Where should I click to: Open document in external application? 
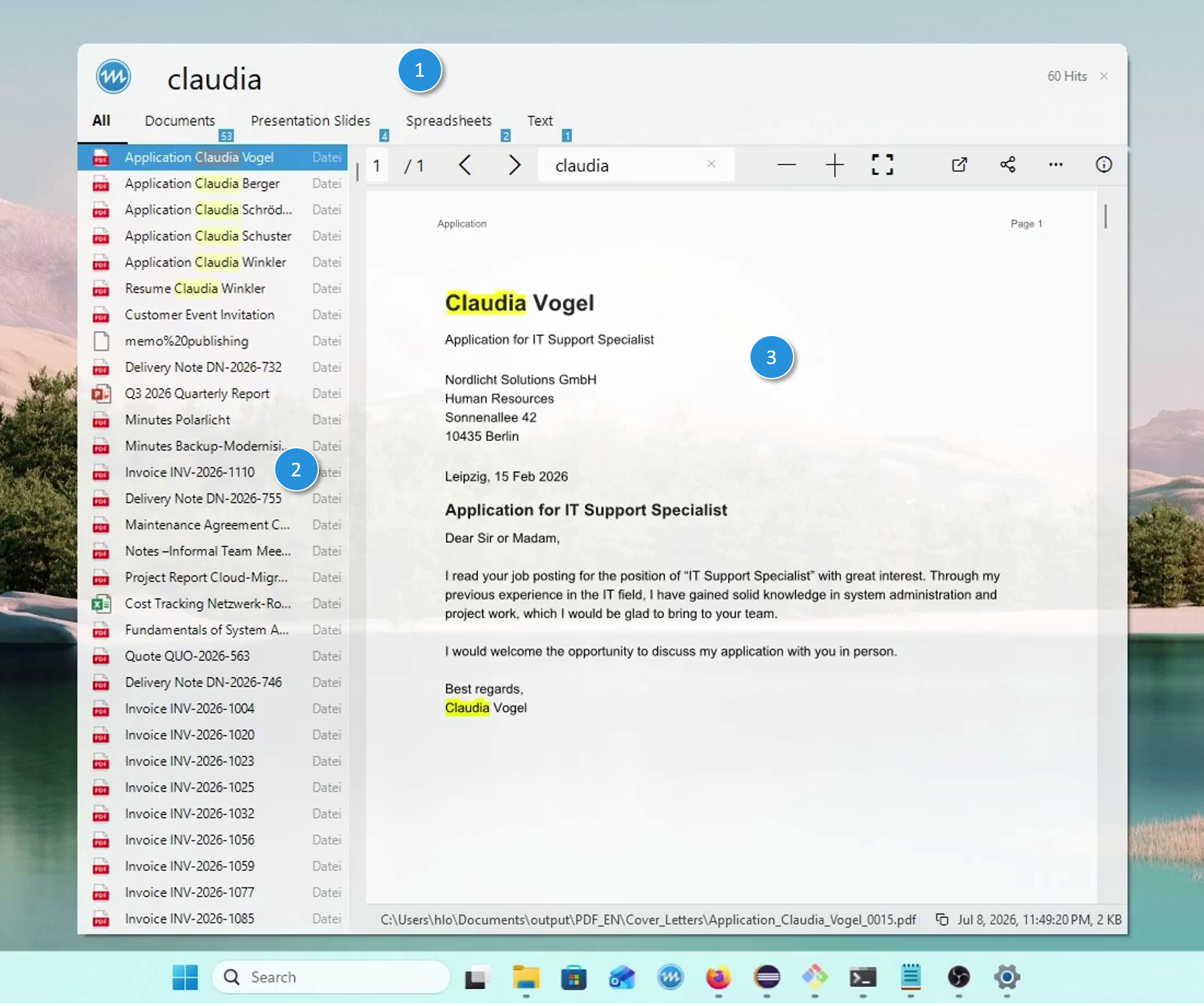tap(959, 165)
